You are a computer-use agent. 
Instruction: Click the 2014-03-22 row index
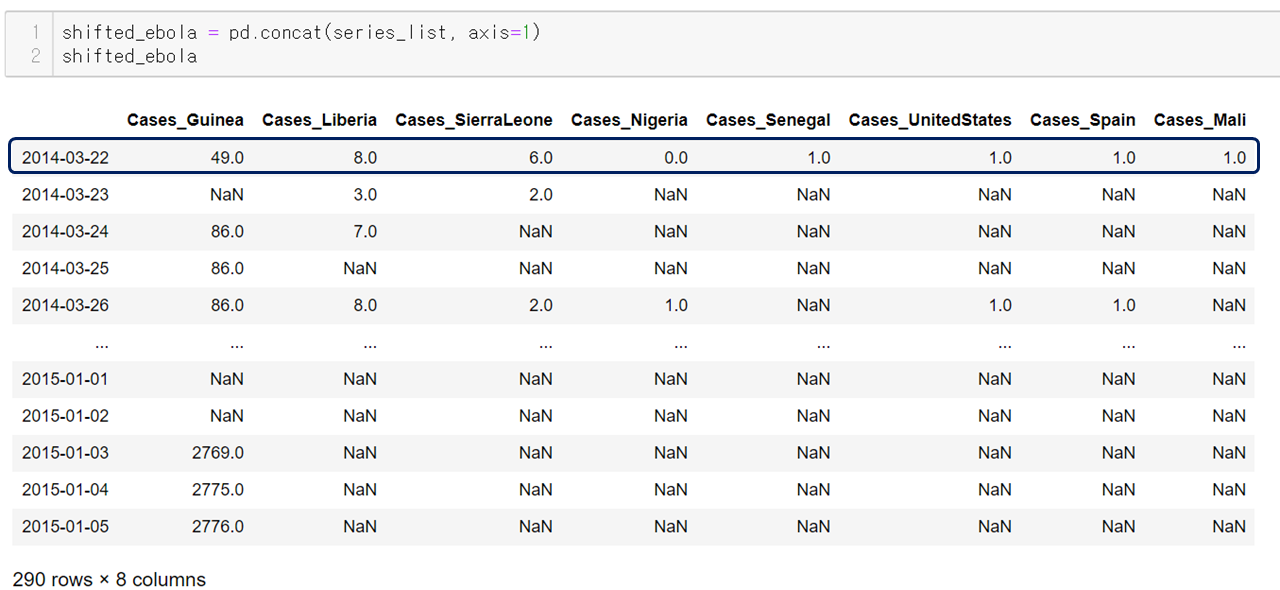(65, 158)
